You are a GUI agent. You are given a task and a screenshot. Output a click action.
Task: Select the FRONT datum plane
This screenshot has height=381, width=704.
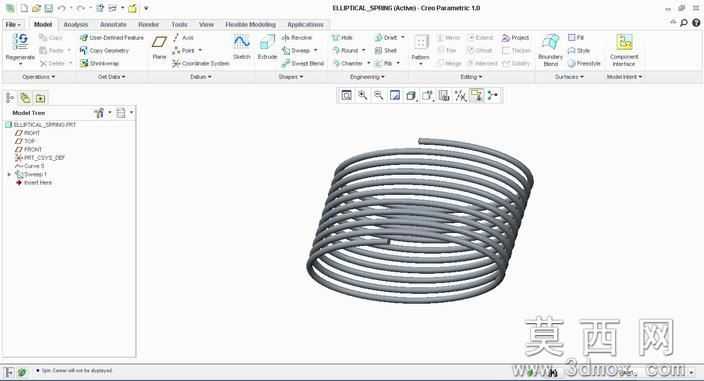[x=29, y=149]
